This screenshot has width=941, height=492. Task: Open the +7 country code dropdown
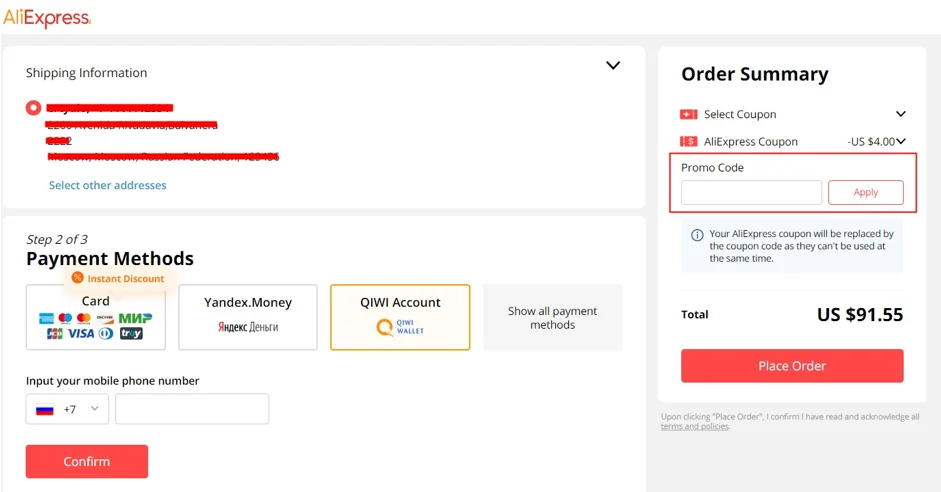click(x=94, y=409)
